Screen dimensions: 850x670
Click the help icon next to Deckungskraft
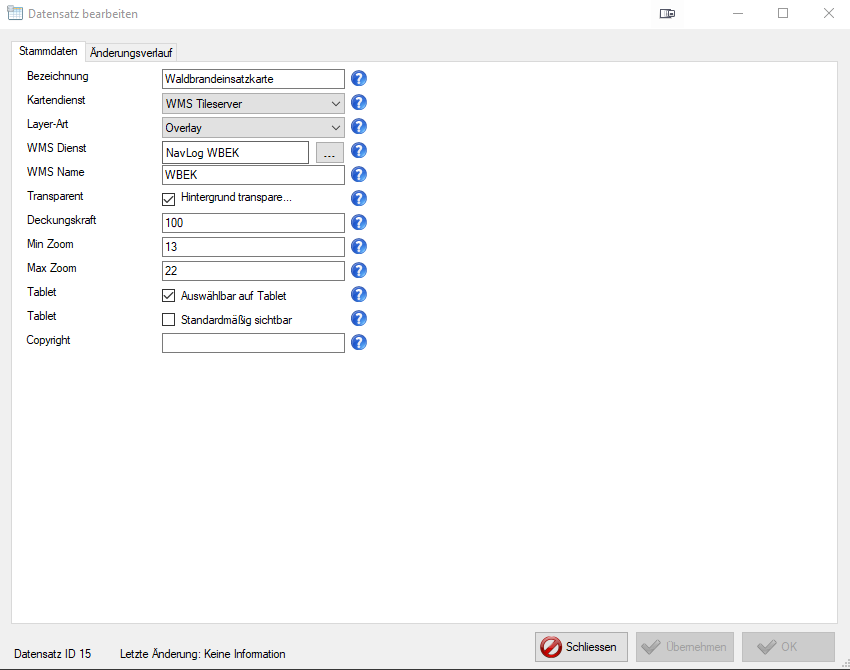tap(358, 222)
